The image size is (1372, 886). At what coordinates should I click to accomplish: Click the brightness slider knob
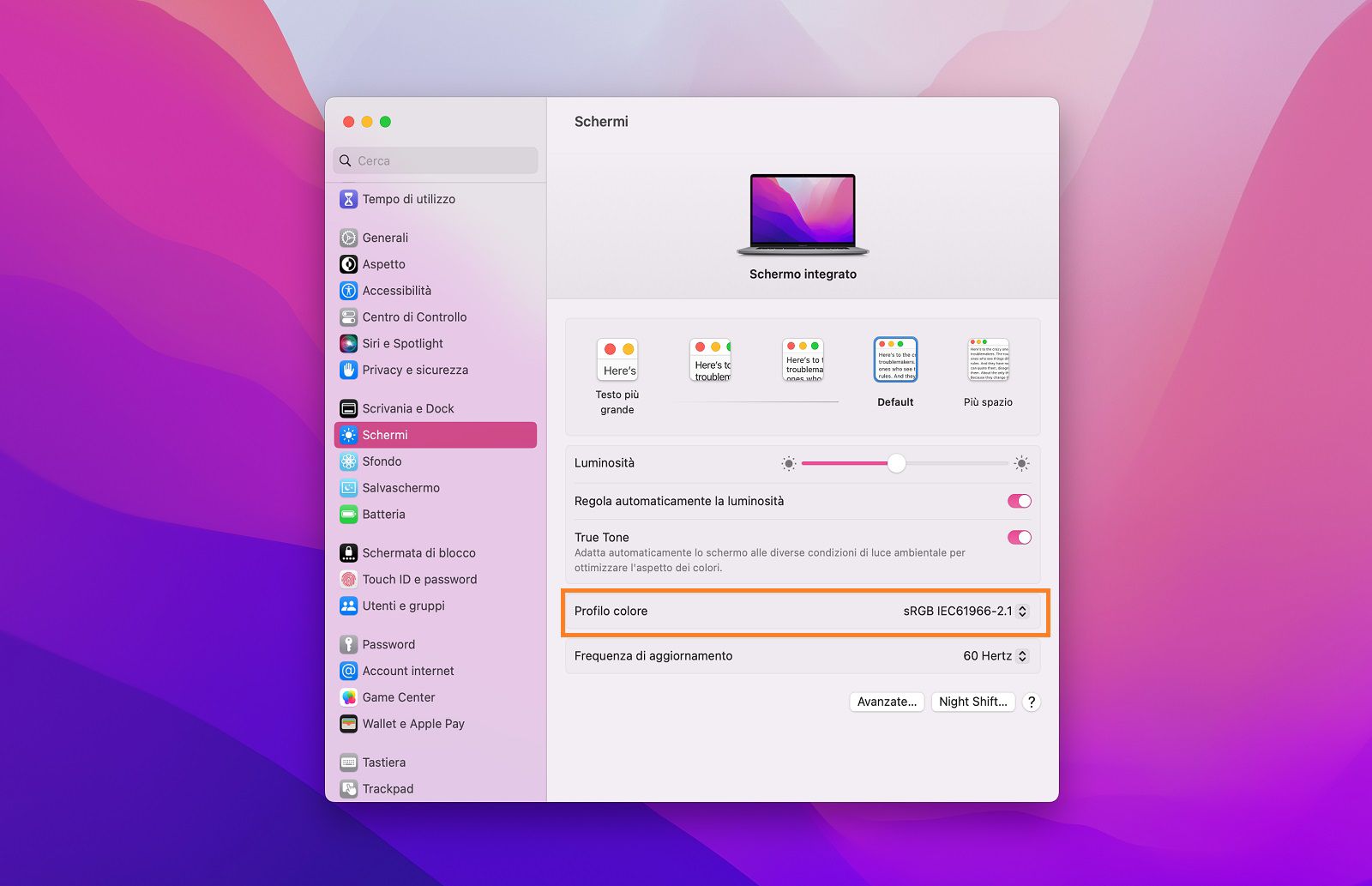click(x=896, y=463)
